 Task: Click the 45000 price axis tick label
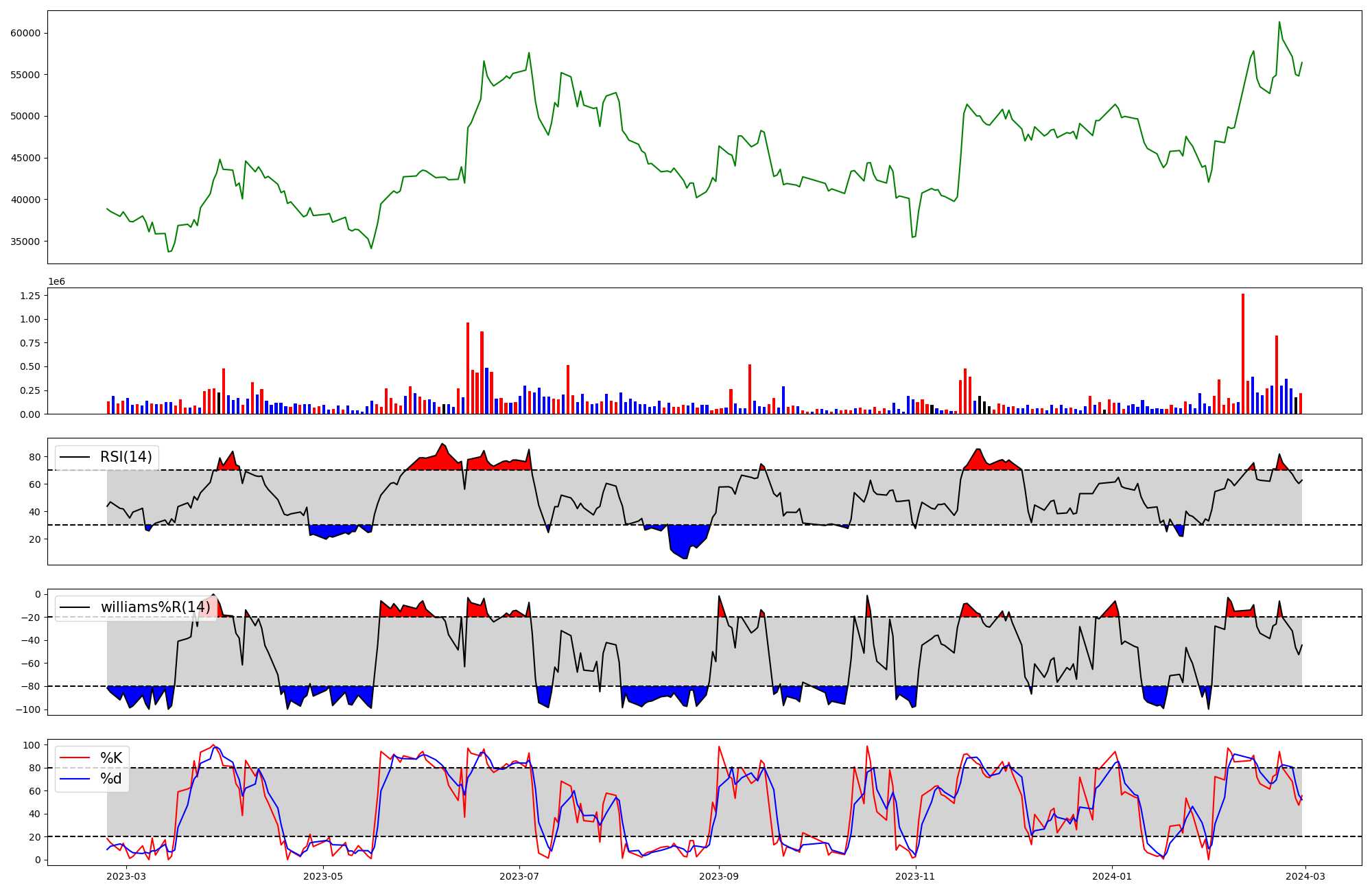25,158
